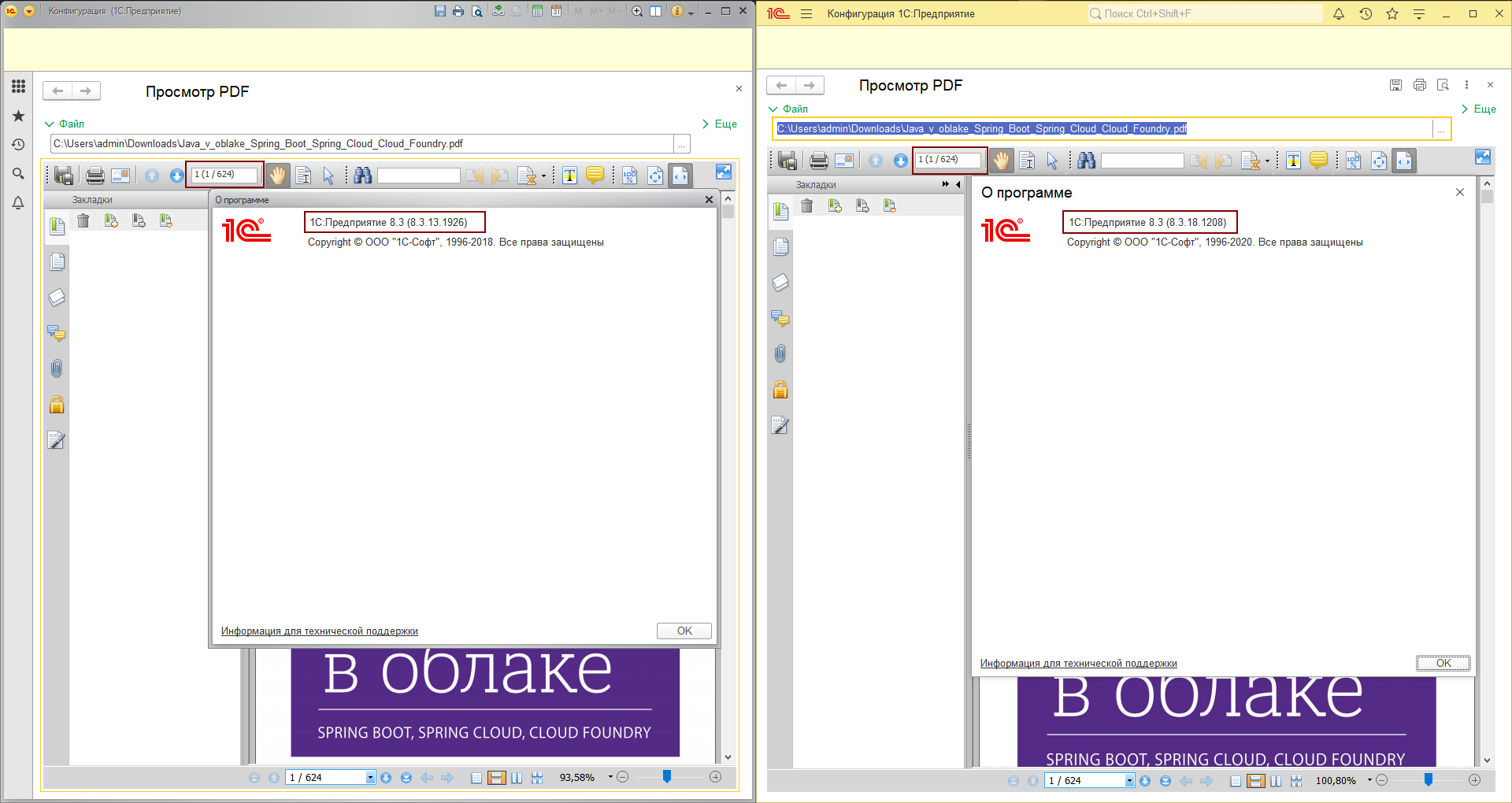
Task: Select Text selection tool in left PDF toolbar
Action: click(x=303, y=175)
